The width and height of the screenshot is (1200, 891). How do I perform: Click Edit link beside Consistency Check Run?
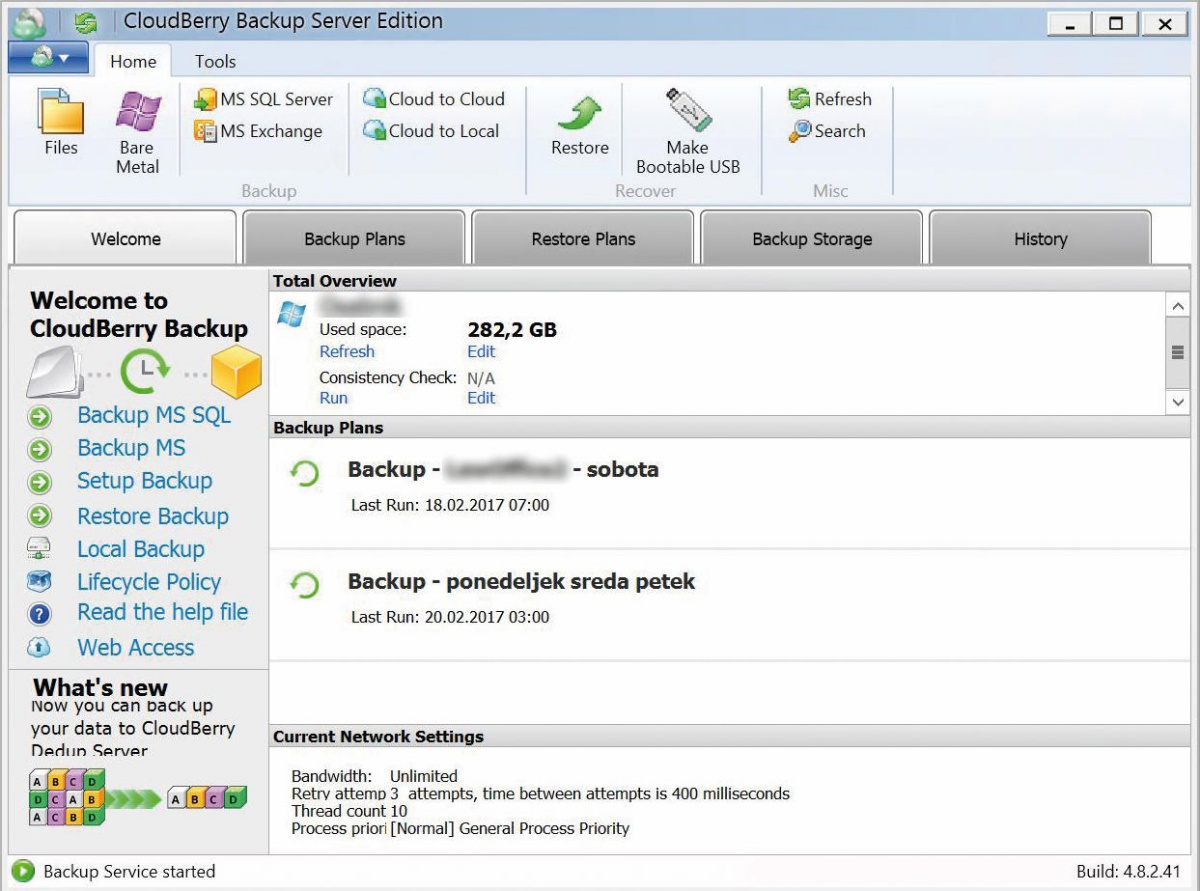pyautogui.click(x=481, y=397)
